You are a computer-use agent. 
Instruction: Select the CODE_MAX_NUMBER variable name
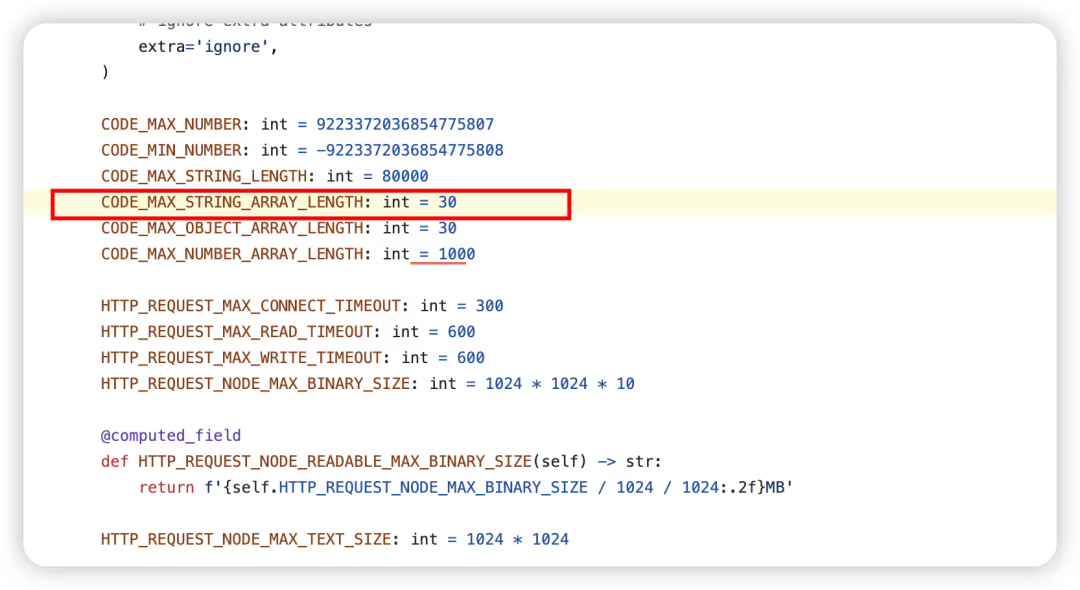172,125
